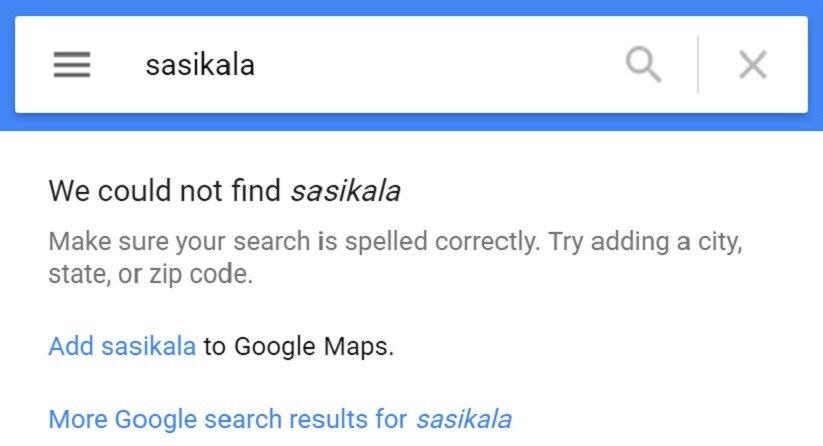Clear the search with the X icon
Viewport: 823px width, 446px height.
coord(753,65)
